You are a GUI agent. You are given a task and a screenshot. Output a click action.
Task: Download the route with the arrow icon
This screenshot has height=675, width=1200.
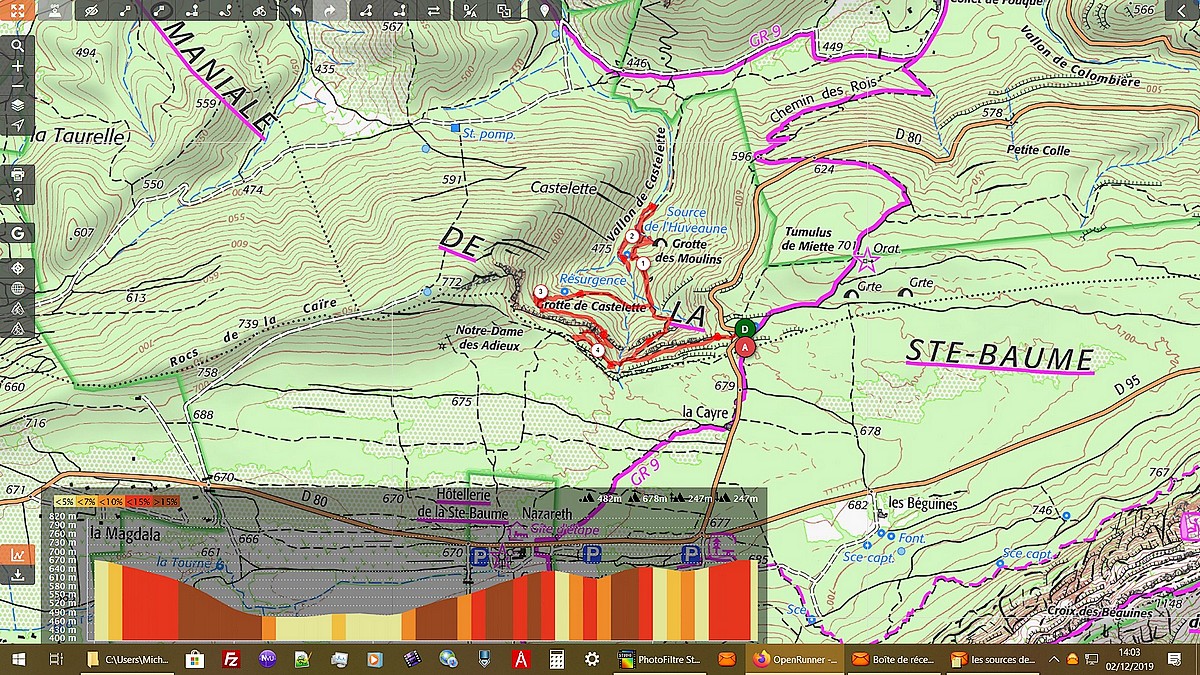point(17,575)
